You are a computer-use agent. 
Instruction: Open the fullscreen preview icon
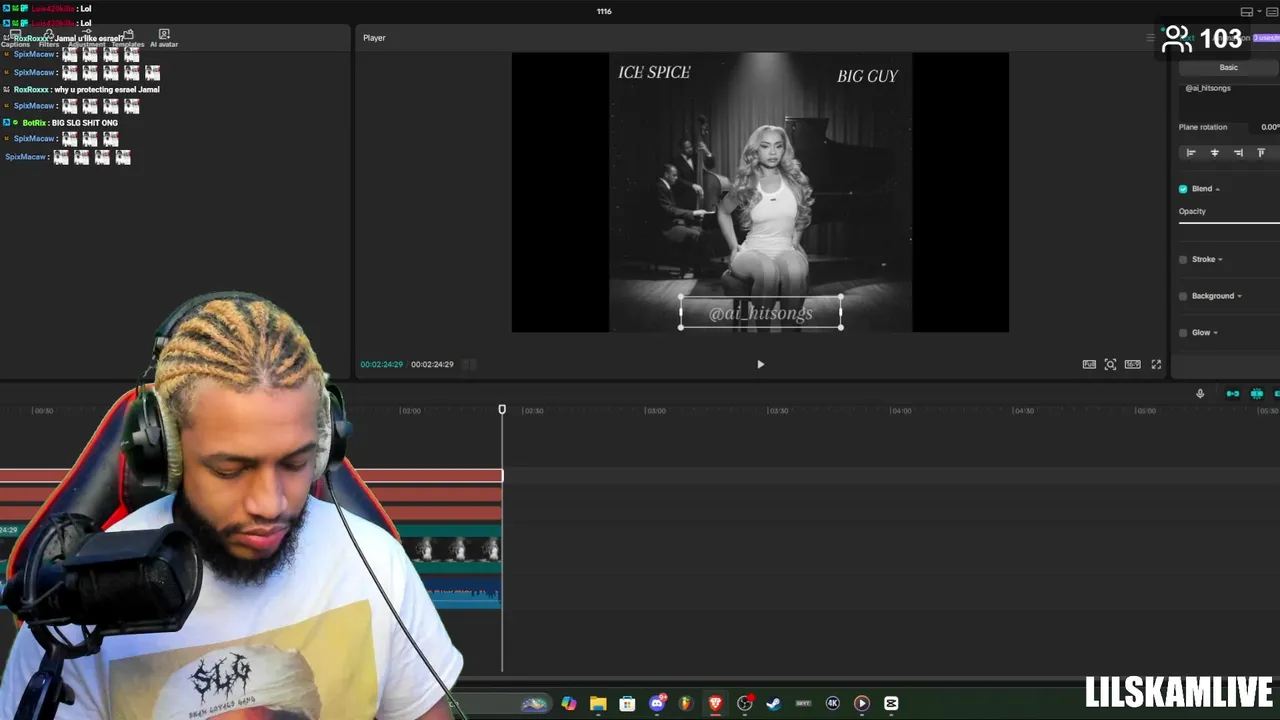pyautogui.click(x=1156, y=365)
